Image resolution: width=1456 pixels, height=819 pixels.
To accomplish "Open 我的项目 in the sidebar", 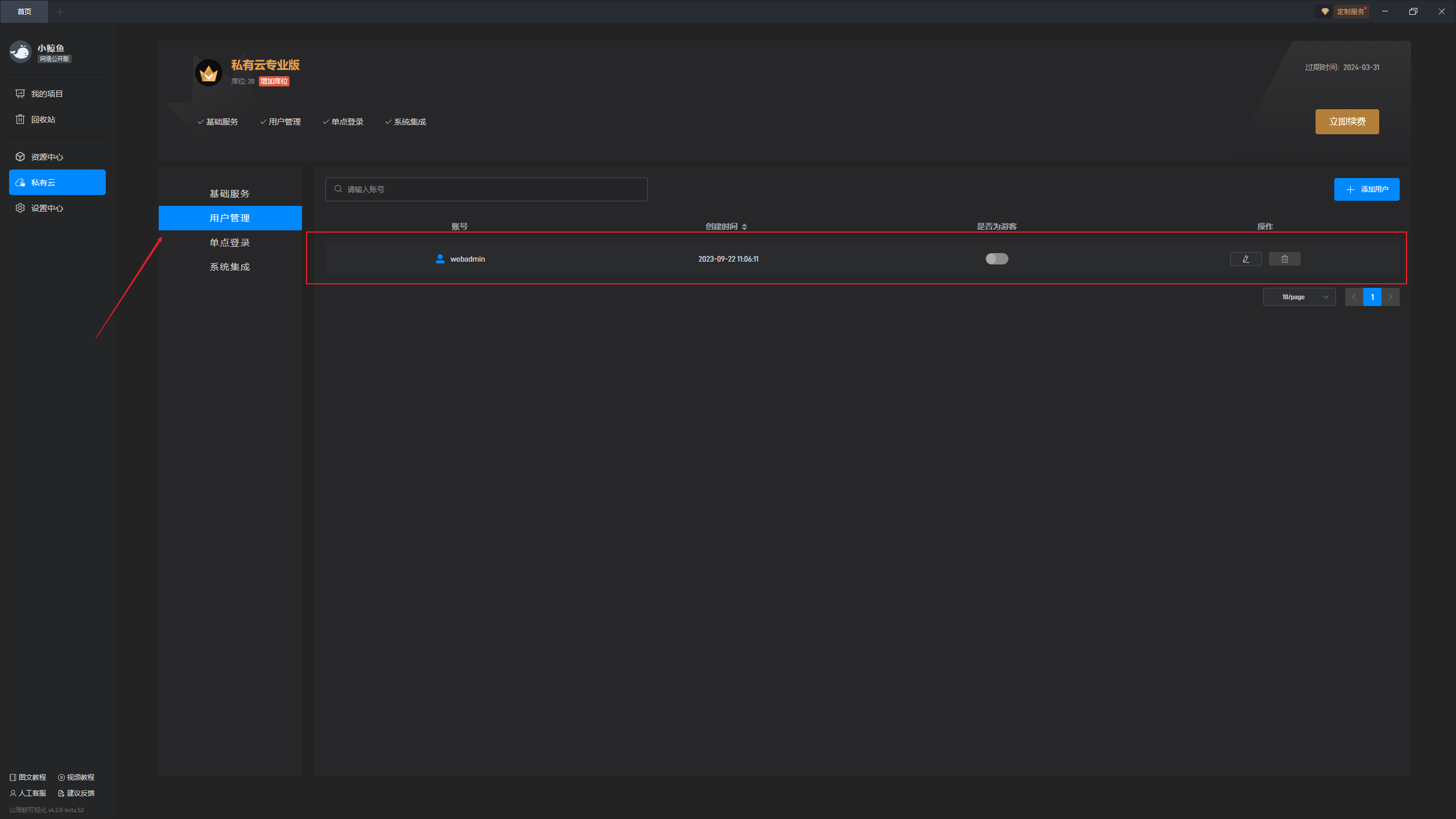I will [x=57, y=94].
